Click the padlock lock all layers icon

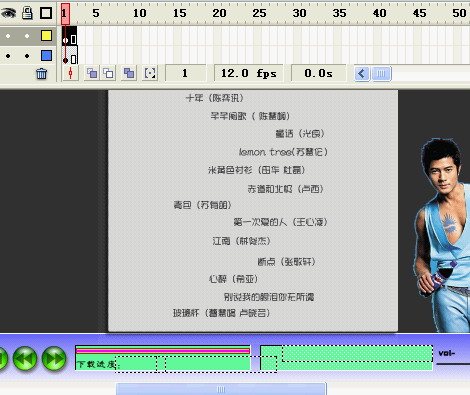tap(27, 13)
